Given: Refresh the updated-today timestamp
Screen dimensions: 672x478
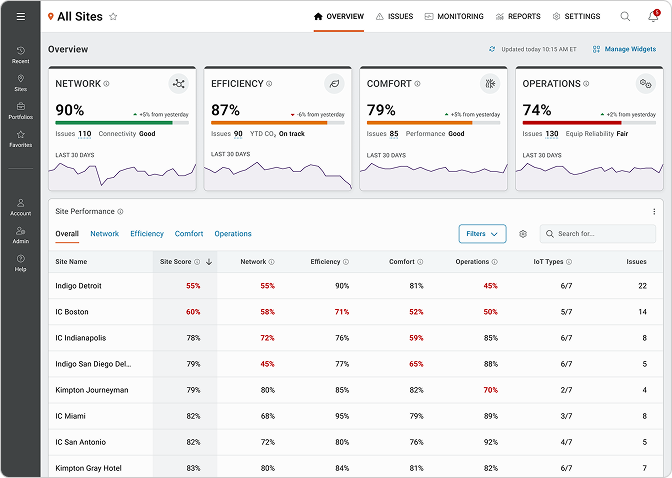Looking at the screenshot, I should click(492, 49).
